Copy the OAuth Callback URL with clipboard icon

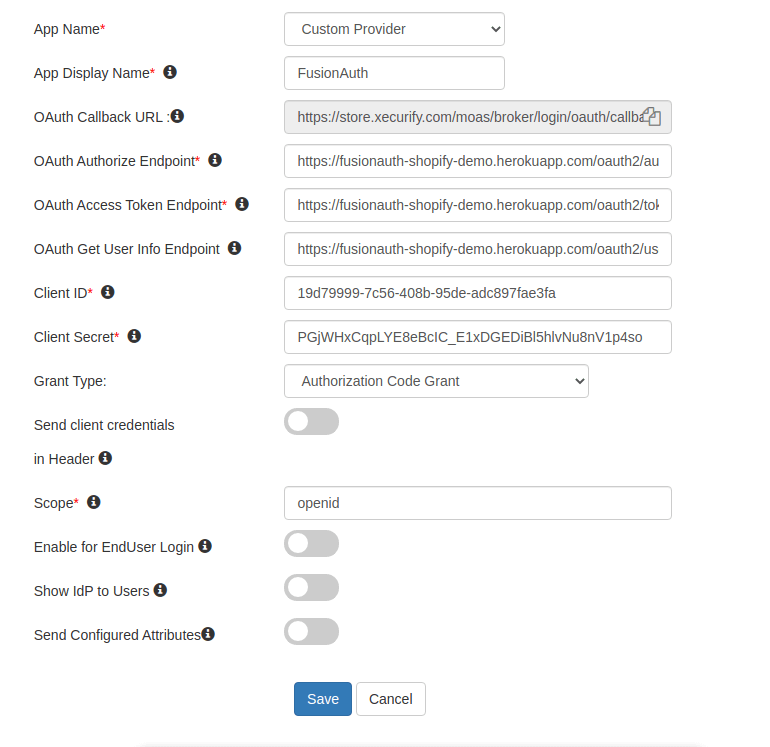652,117
